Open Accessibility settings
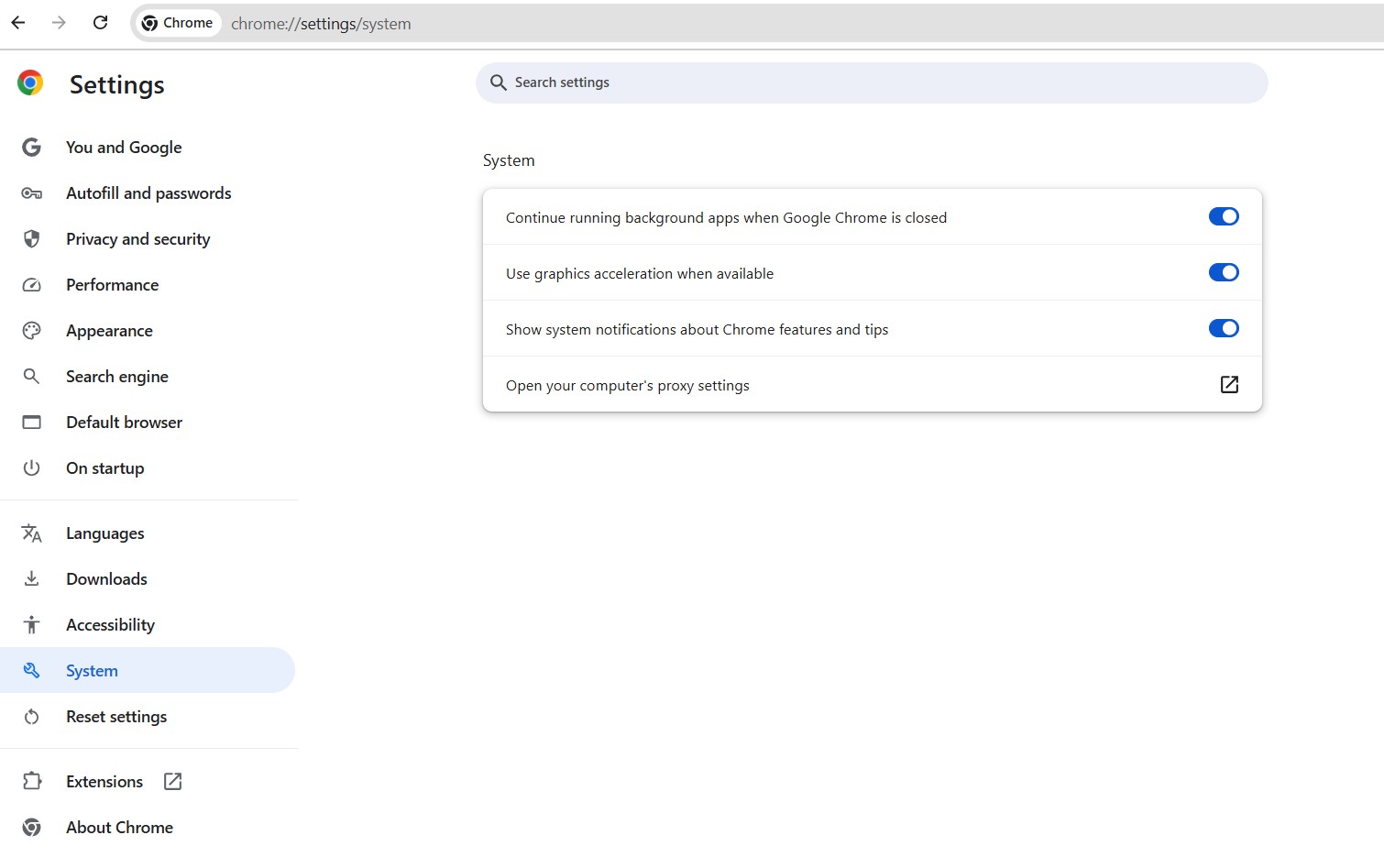 pyautogui.click(x=111, y=625)
